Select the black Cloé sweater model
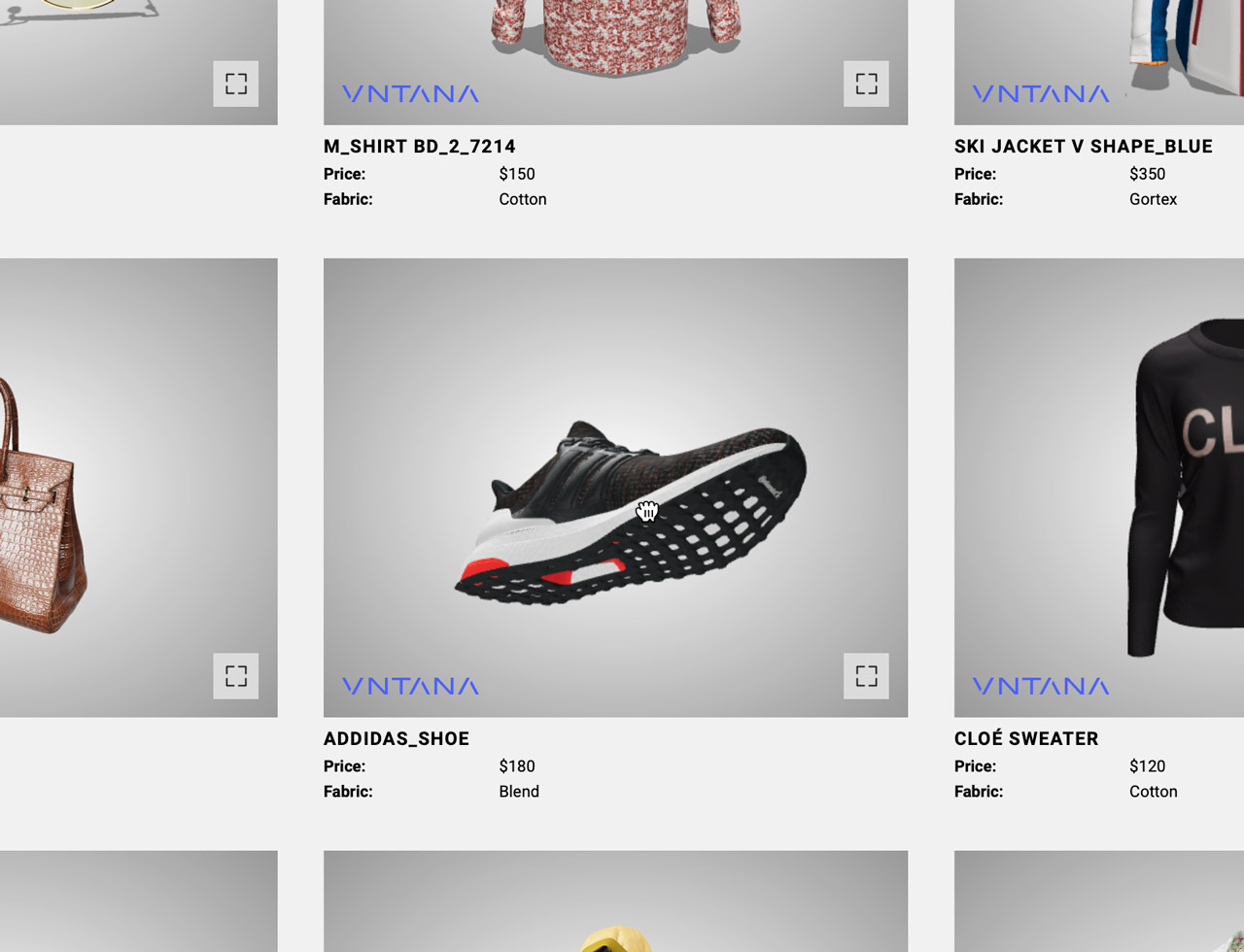This screenshot has width=1244, height=952. coord(1186,486)
